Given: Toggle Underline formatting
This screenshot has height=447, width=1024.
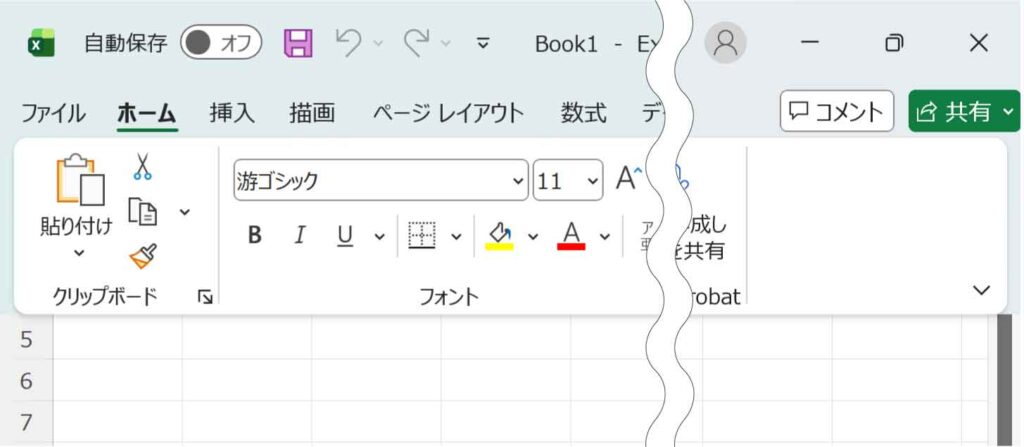Looking at the screenshot, I should click(345, 236).
